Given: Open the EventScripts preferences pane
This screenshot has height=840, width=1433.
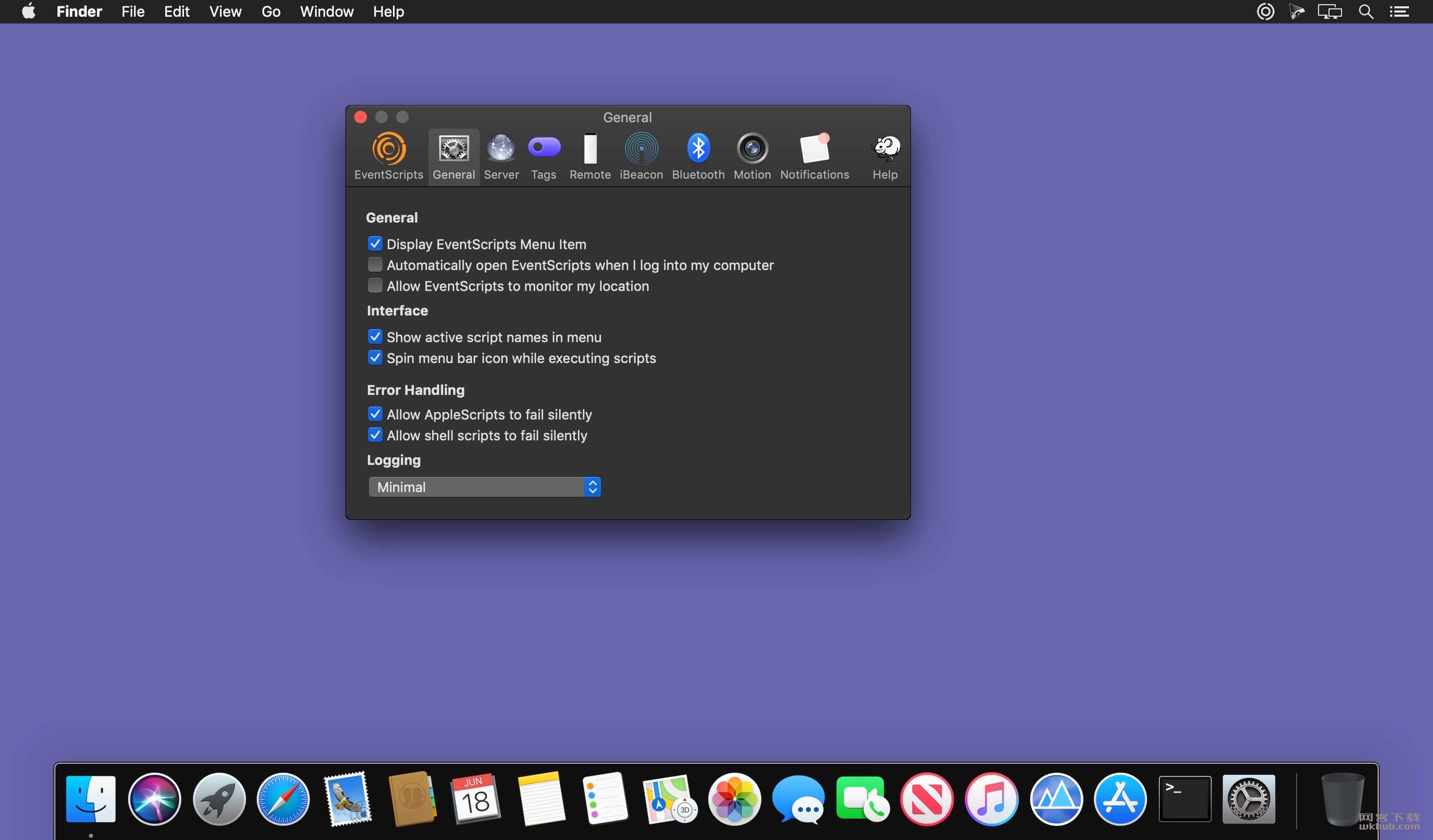Looking at the screenshot, I should [x=388, y=156].
